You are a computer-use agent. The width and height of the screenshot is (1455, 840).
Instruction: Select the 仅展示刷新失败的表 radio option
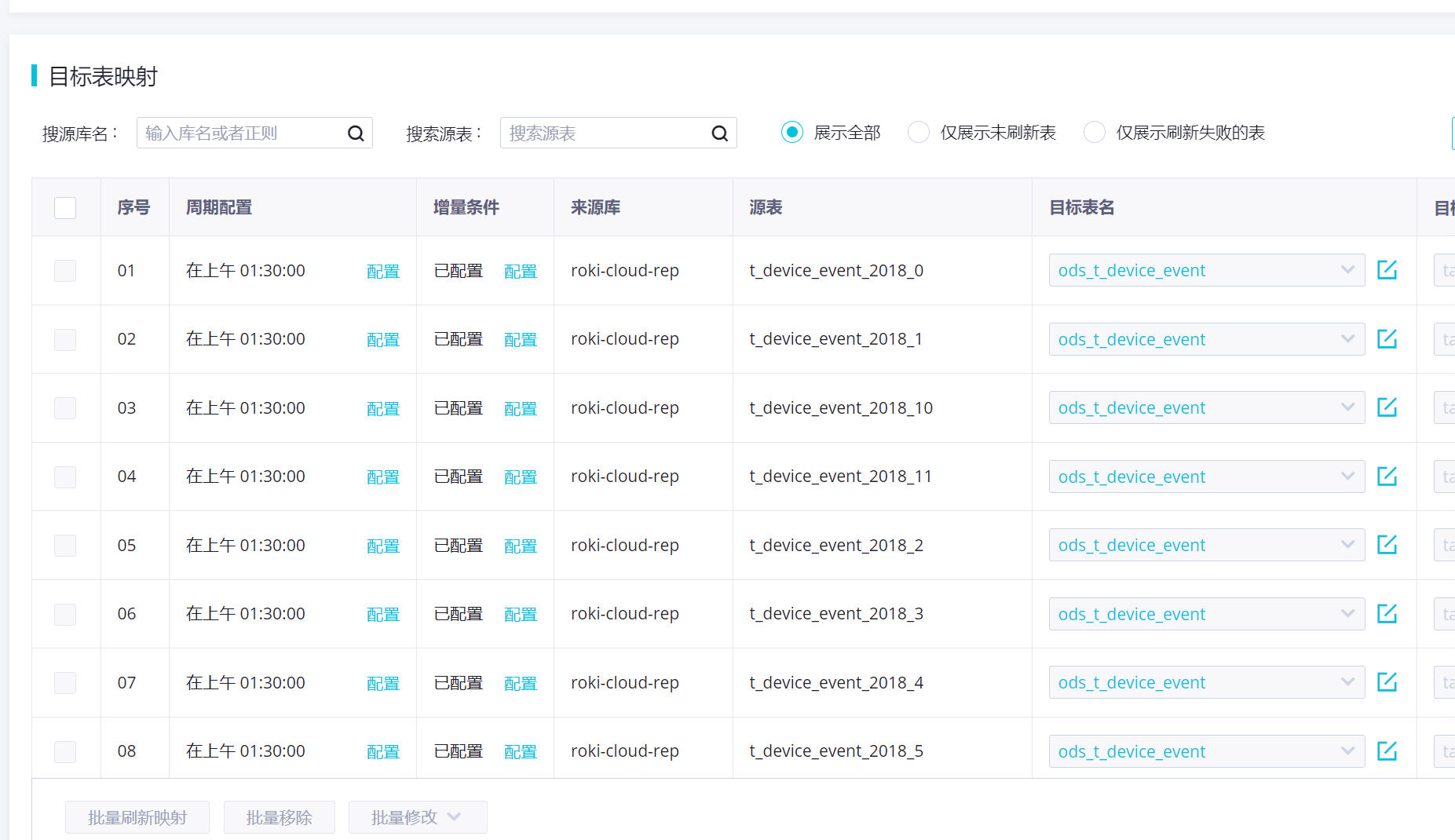pyautogui.click(x=1095, y=132)
